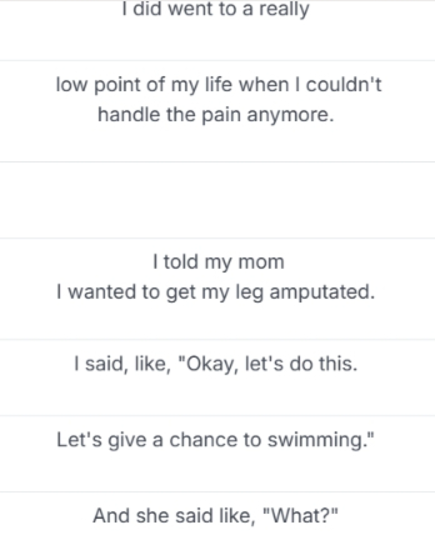
Task: Click the word "amputated" in the subtitle
Action: click(x=319, y=292)
